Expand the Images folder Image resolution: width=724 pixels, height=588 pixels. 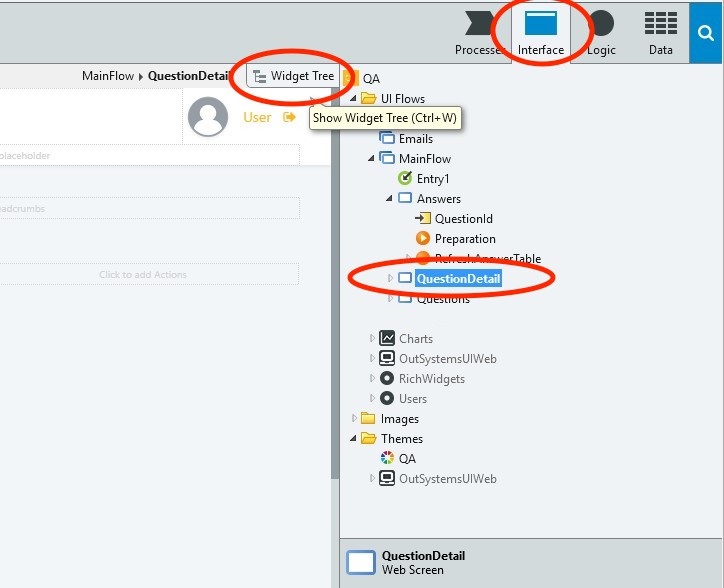(x=354, y=418)
